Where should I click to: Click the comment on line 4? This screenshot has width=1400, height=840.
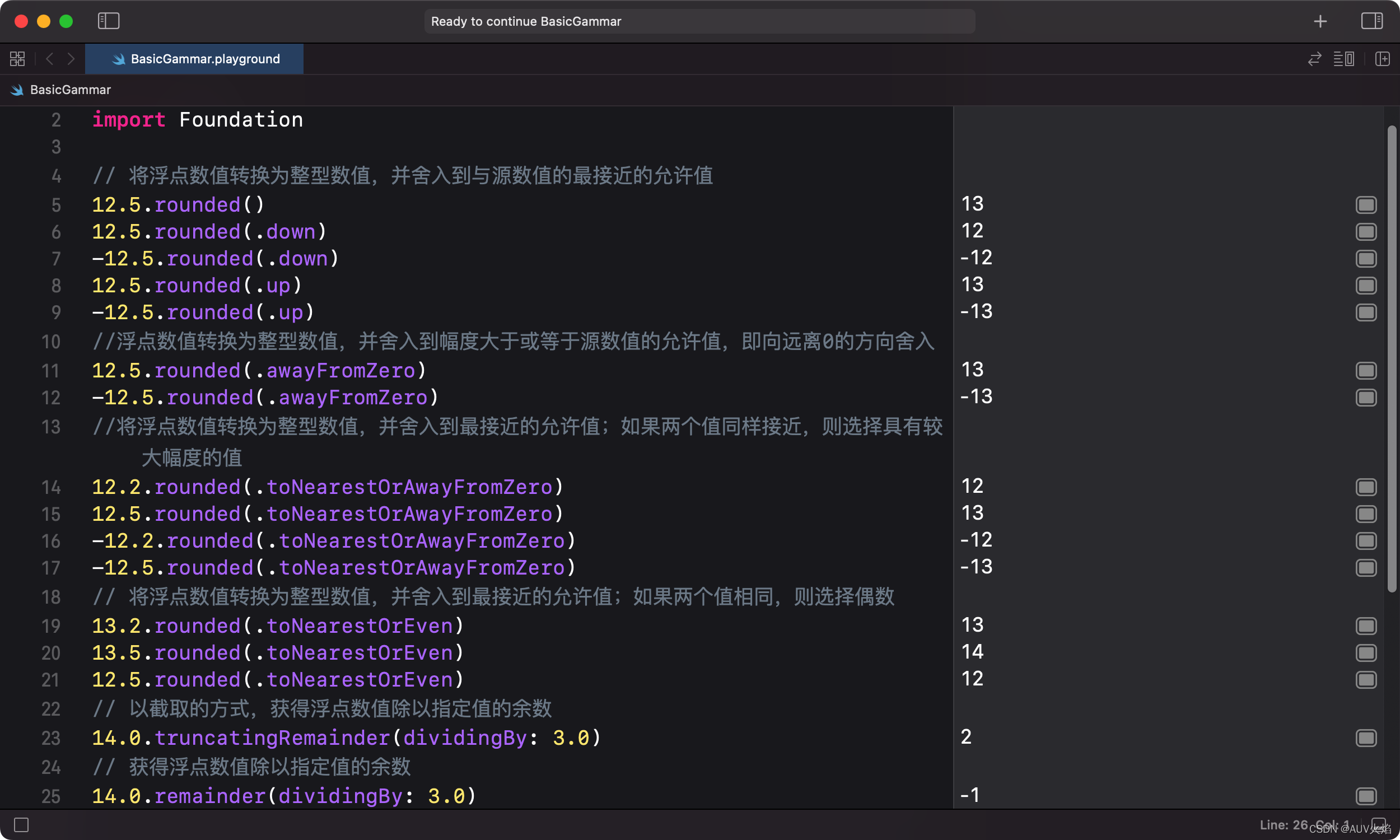coord(402,175)
